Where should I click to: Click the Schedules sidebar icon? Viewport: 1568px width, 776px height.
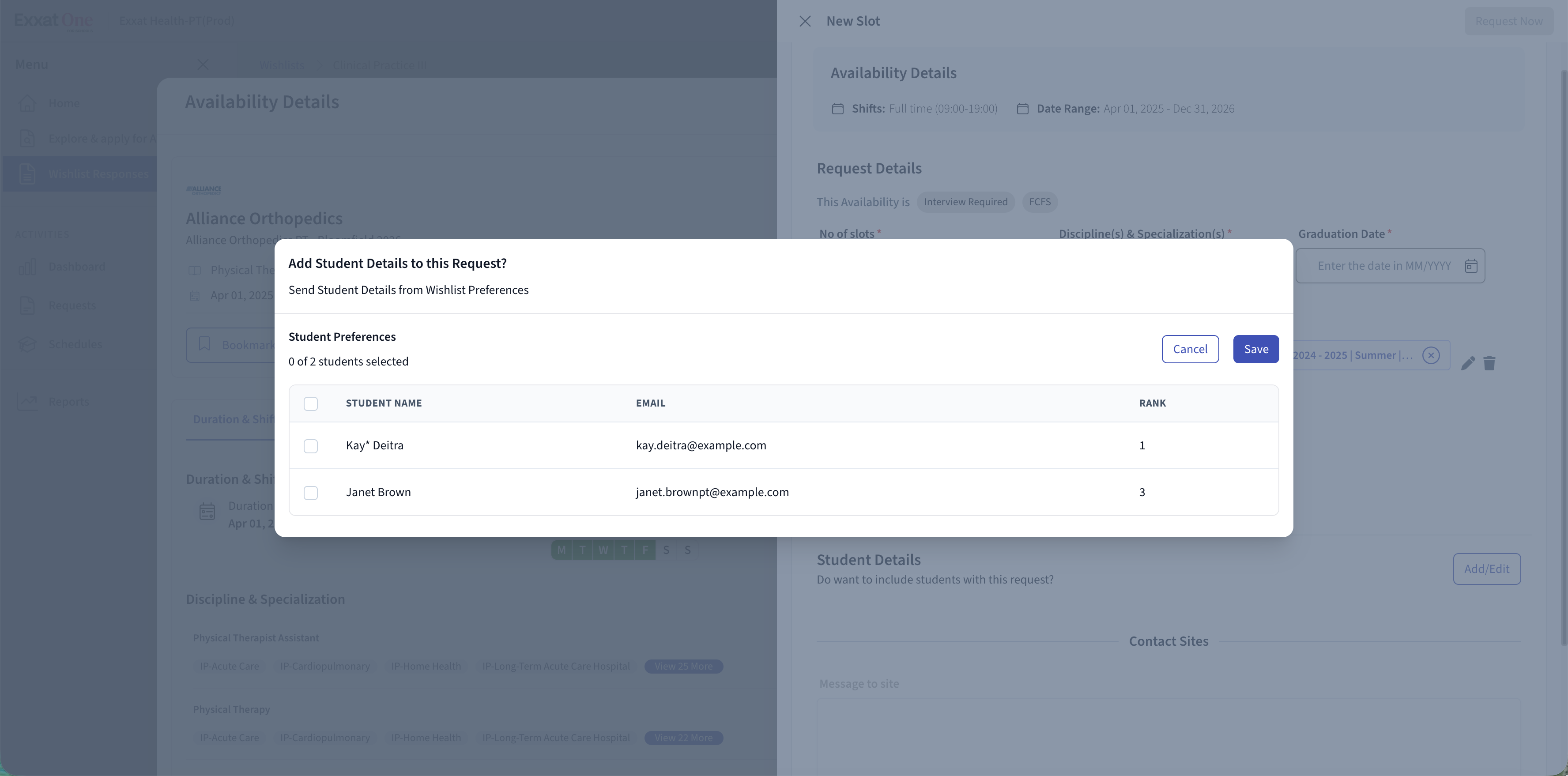27,344
